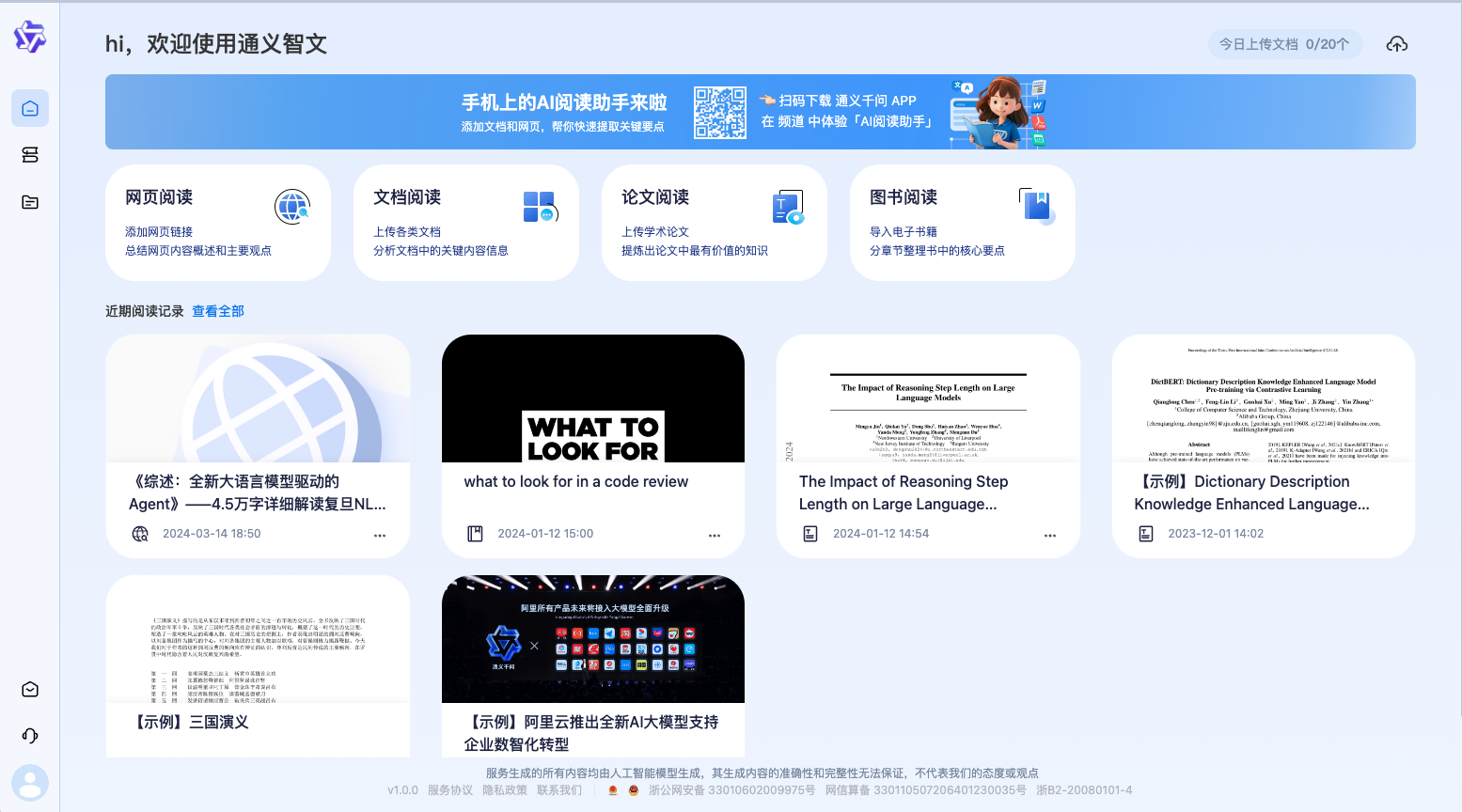Viewport: 1462px width, 812px height.
Task: Click the 网信算备 record number link
Action: tap(926, 790)
